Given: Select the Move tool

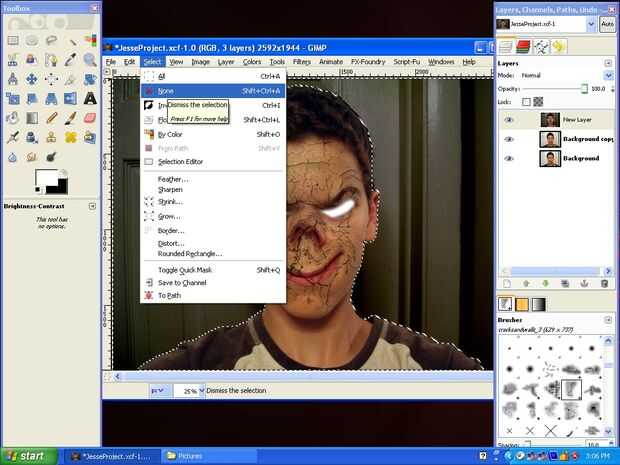Looking at the screenshot, I should [x=32, y=79].
